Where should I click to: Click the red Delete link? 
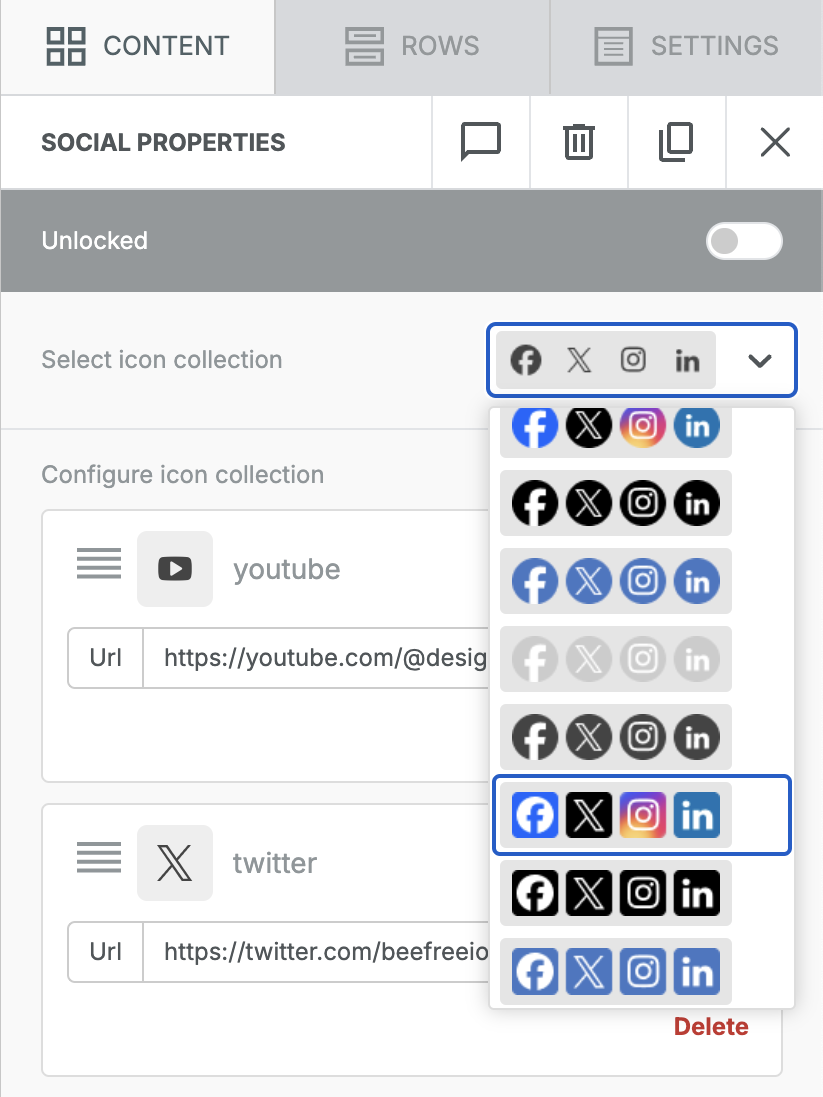pyautogui.click(x=710, y=1027)
